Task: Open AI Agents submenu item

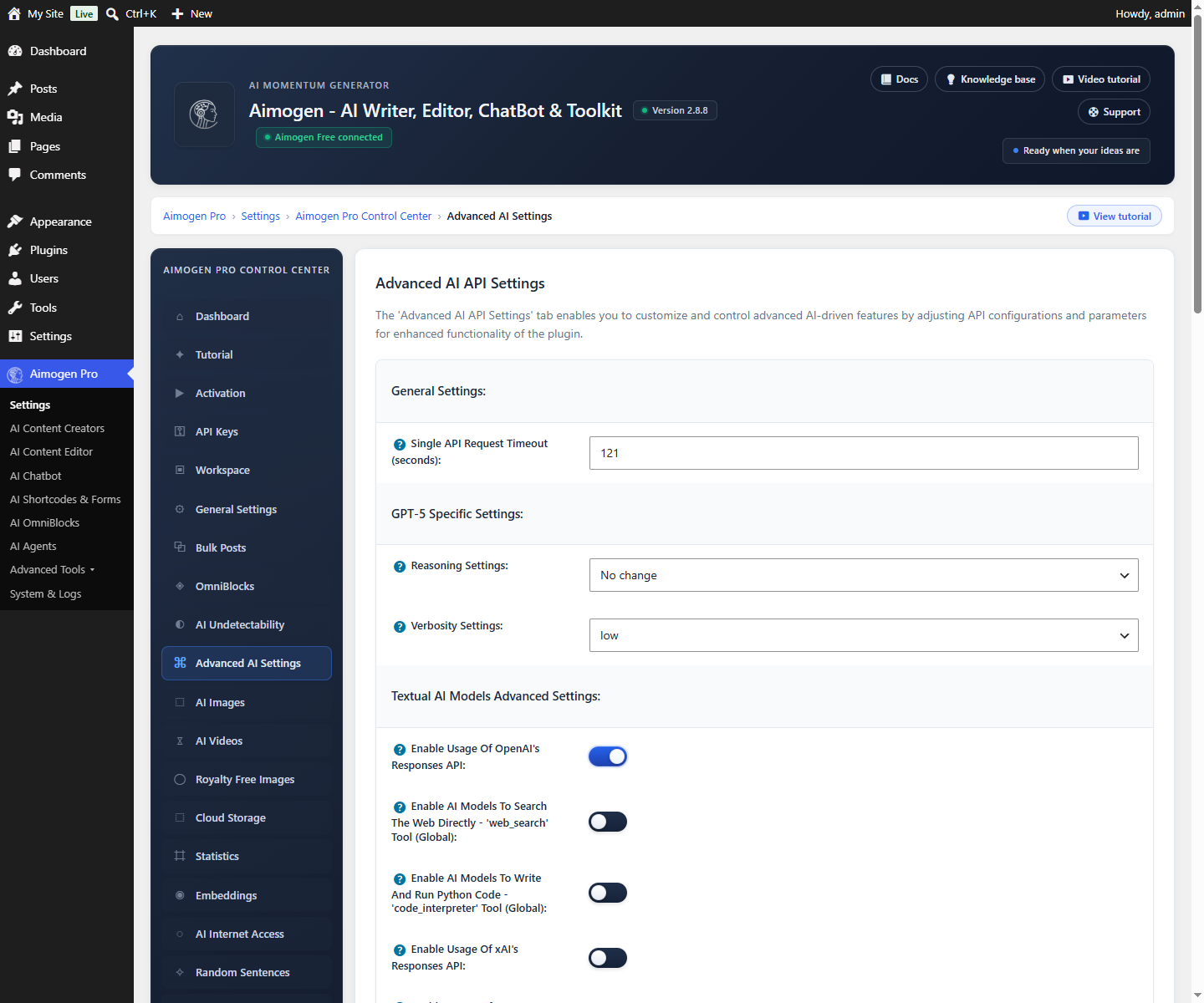Action: [x=33, y=547]
